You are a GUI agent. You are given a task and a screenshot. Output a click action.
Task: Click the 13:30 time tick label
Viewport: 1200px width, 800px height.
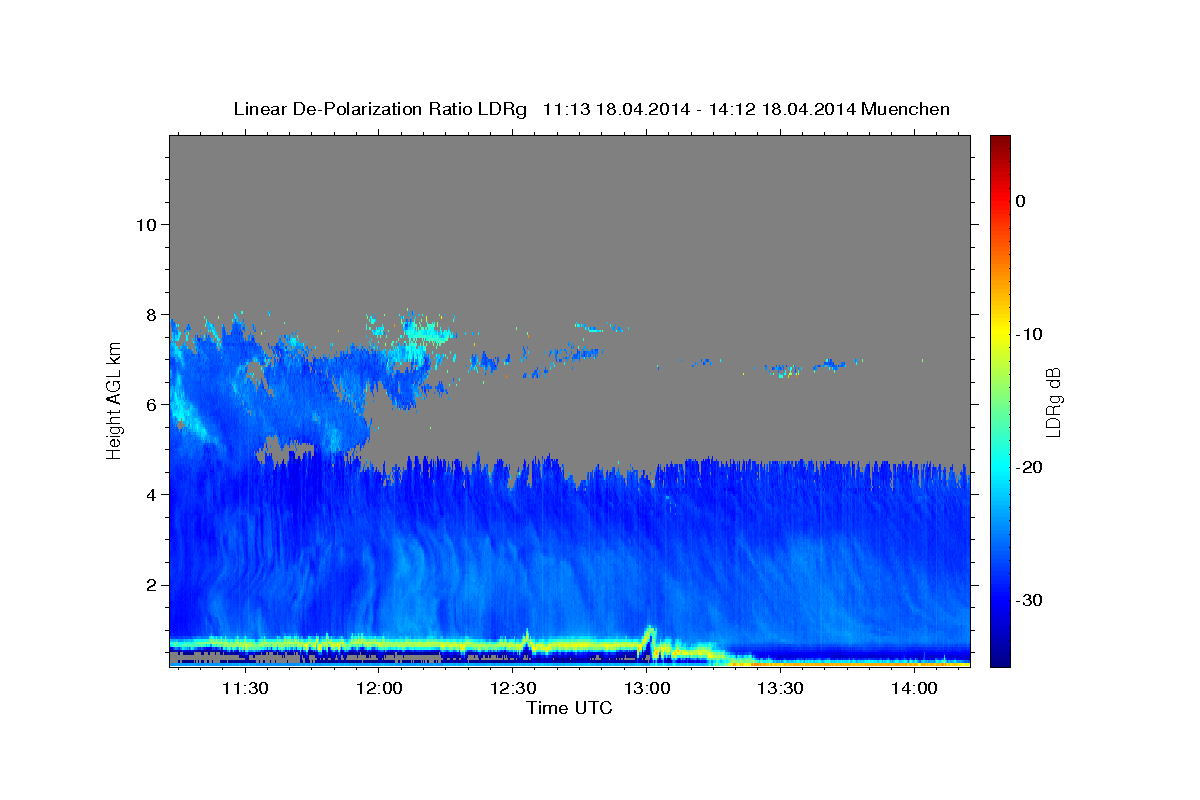pos(780,688)
